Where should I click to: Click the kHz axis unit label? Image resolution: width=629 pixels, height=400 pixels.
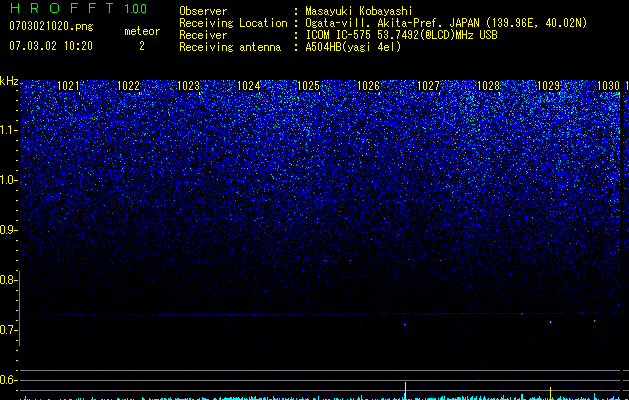click(9, 81)
